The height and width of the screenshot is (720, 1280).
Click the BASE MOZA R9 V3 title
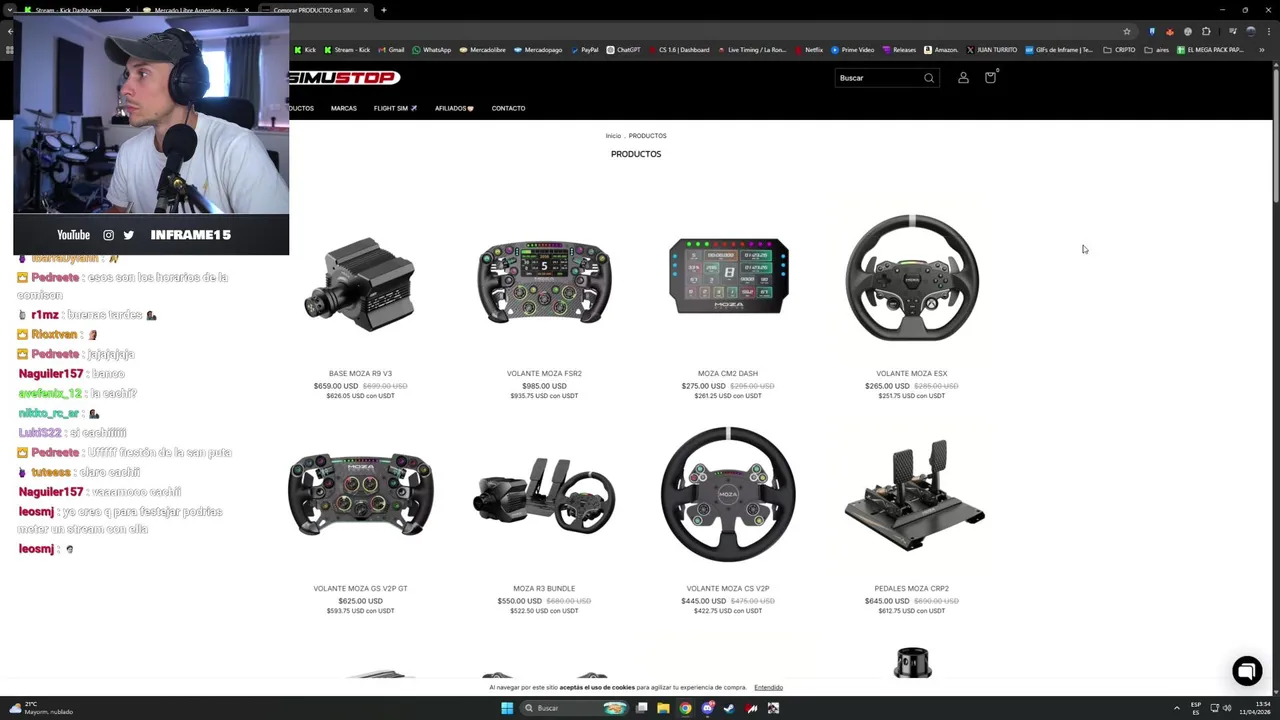pyautogui.click(x=360, y=374)
